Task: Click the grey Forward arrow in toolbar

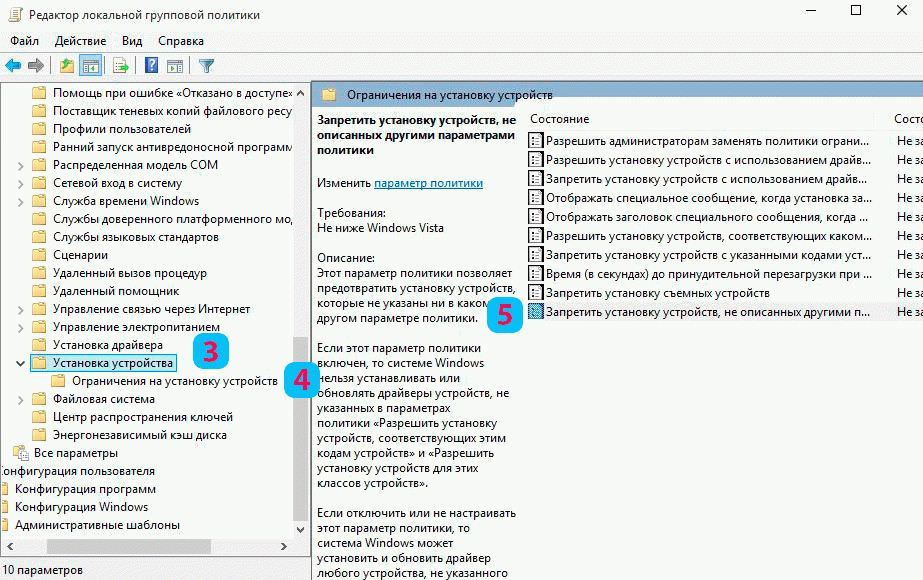Action: point(36,66)
